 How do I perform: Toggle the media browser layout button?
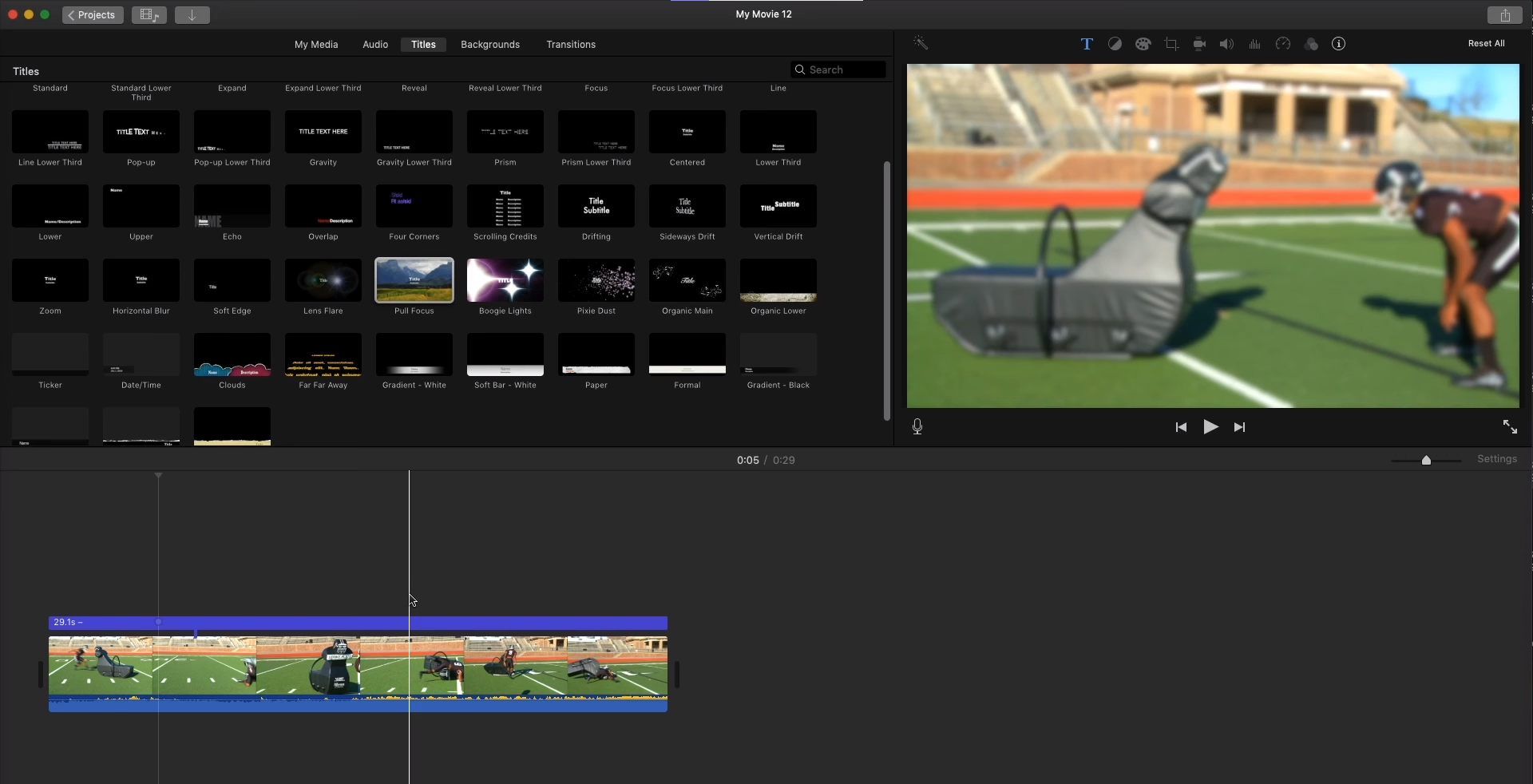coord(149,15)
